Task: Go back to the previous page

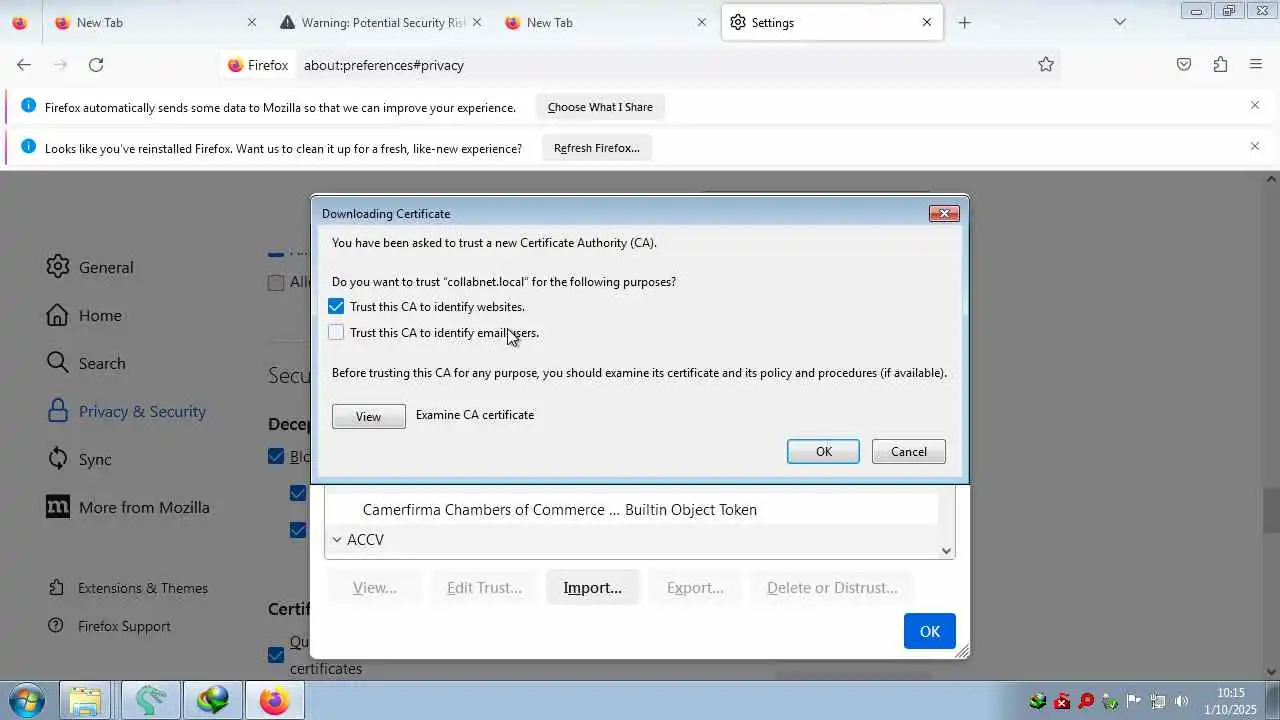Action: (x=24, y=65)
